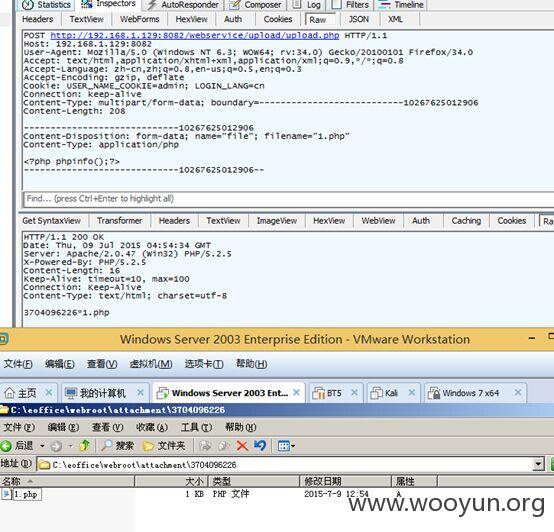Viewport: 554px width, 532px height.
Task: Sort by 类型 type column header
Action: coord(254,481)
